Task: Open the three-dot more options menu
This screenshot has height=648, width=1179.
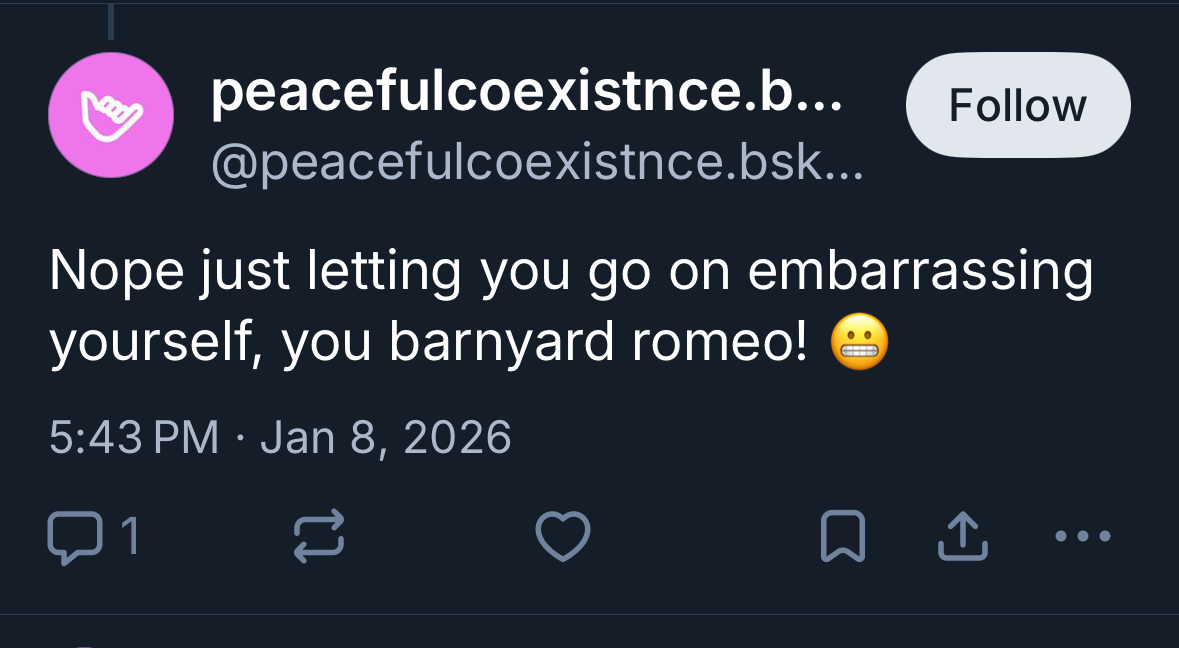Action: [1083, 536]
